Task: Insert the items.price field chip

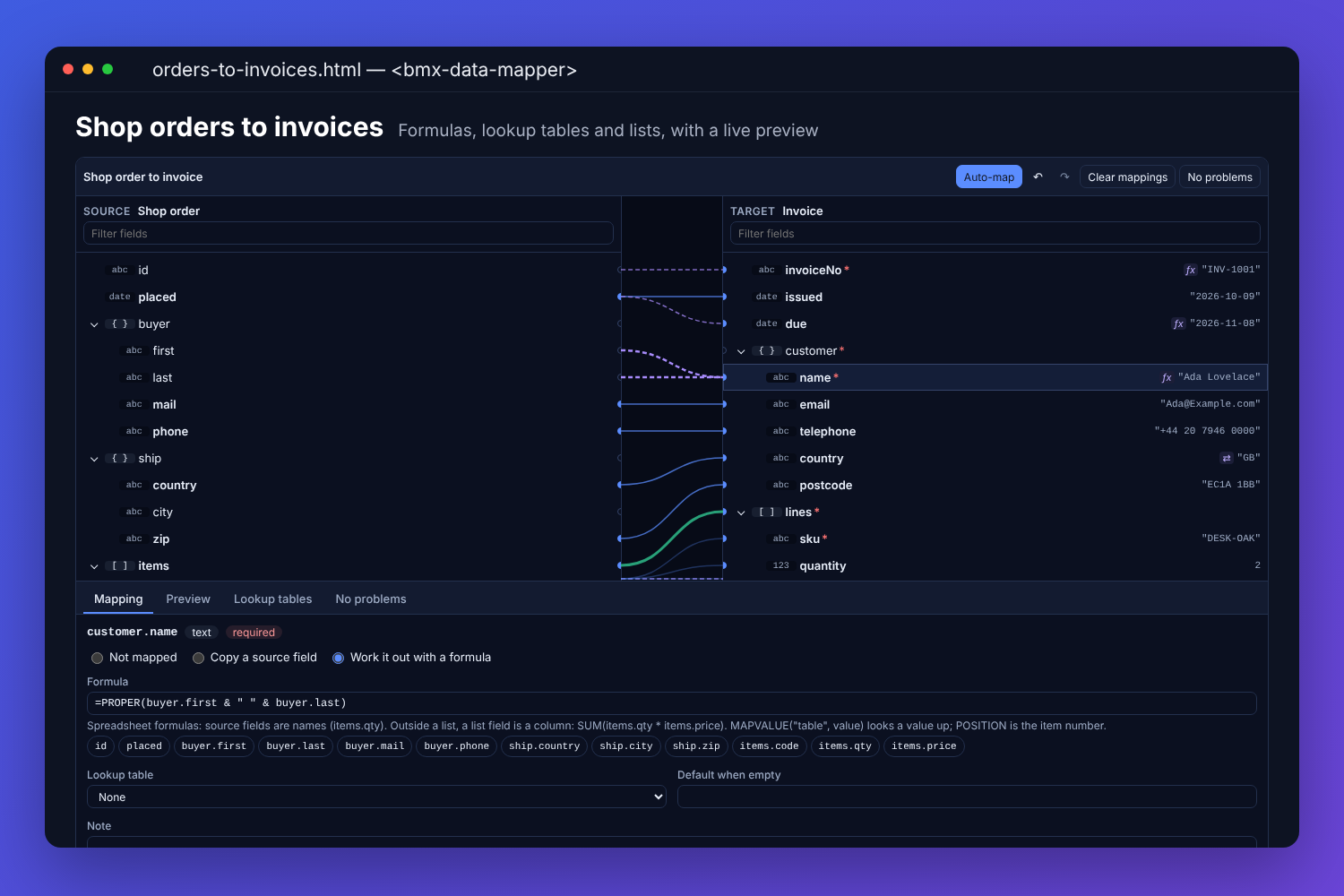Action: (924, 745)
